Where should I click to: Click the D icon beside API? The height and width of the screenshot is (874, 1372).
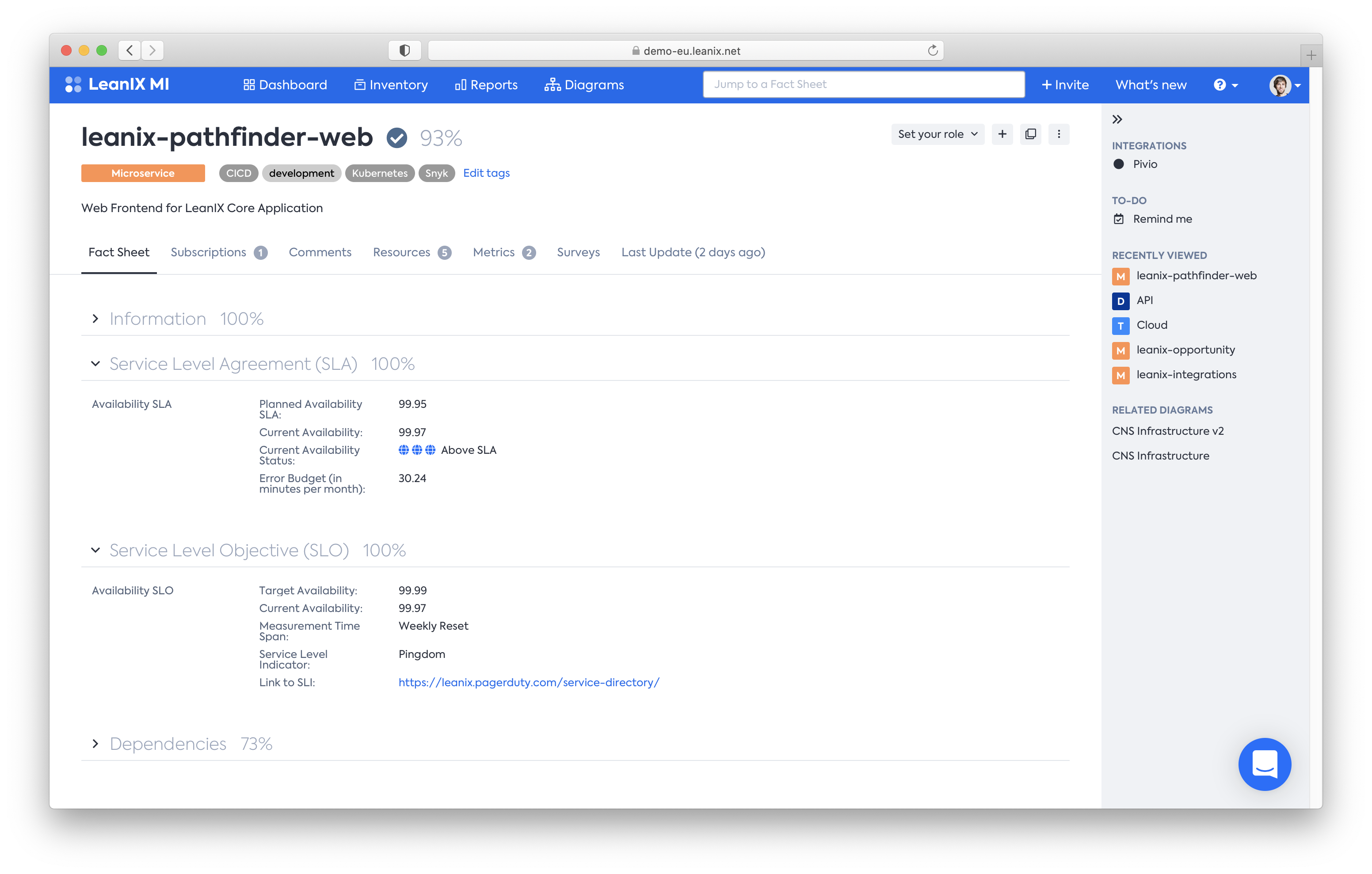click(x=1120, y=301)
